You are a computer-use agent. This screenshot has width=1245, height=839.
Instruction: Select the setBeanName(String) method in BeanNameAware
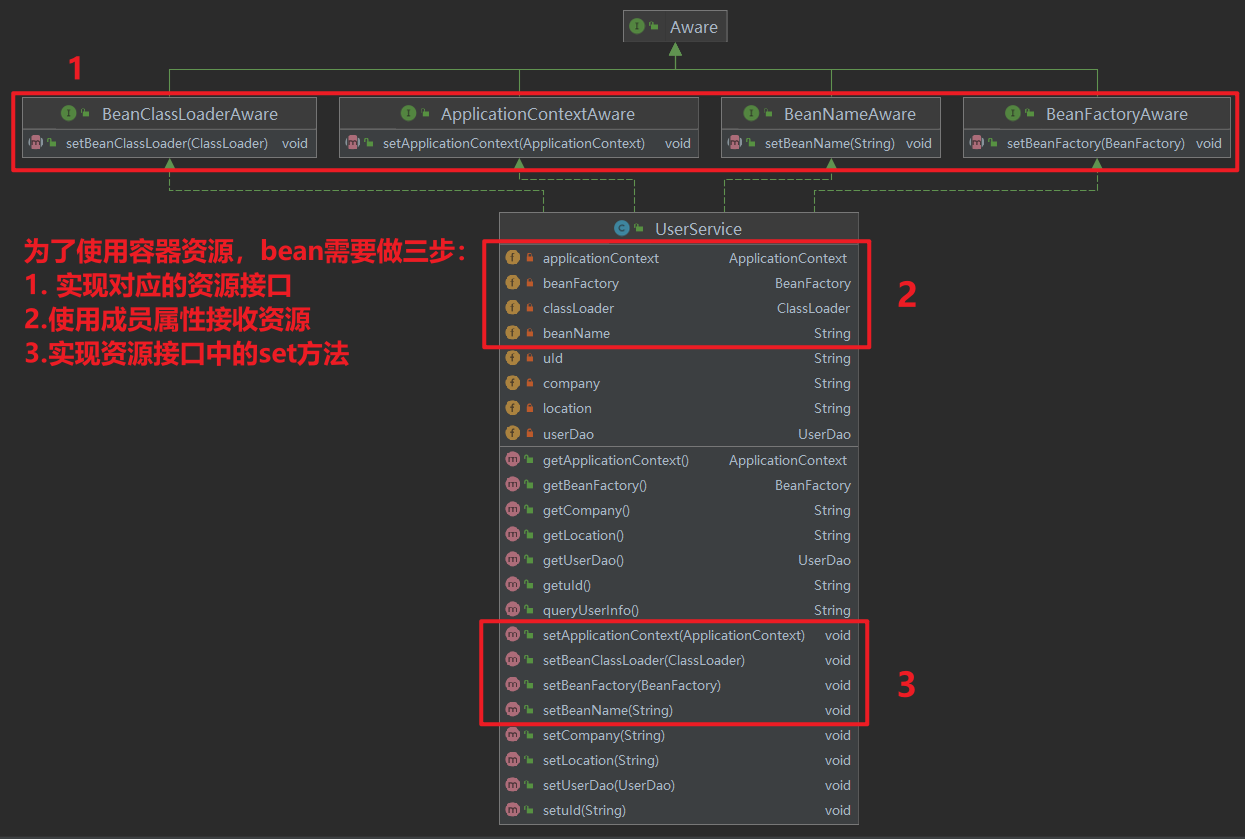click(x=829, y=143)
